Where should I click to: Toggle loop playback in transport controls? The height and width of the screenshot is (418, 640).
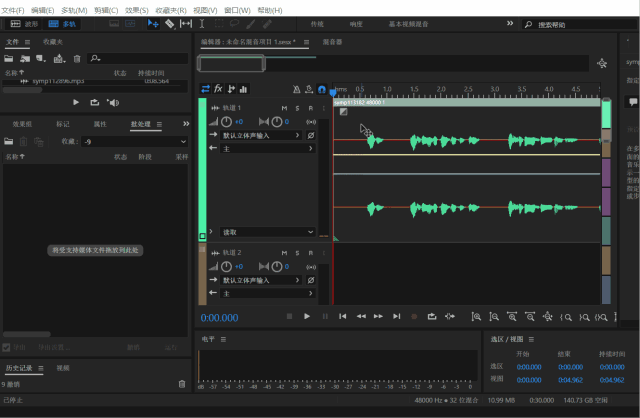[432, 316]
